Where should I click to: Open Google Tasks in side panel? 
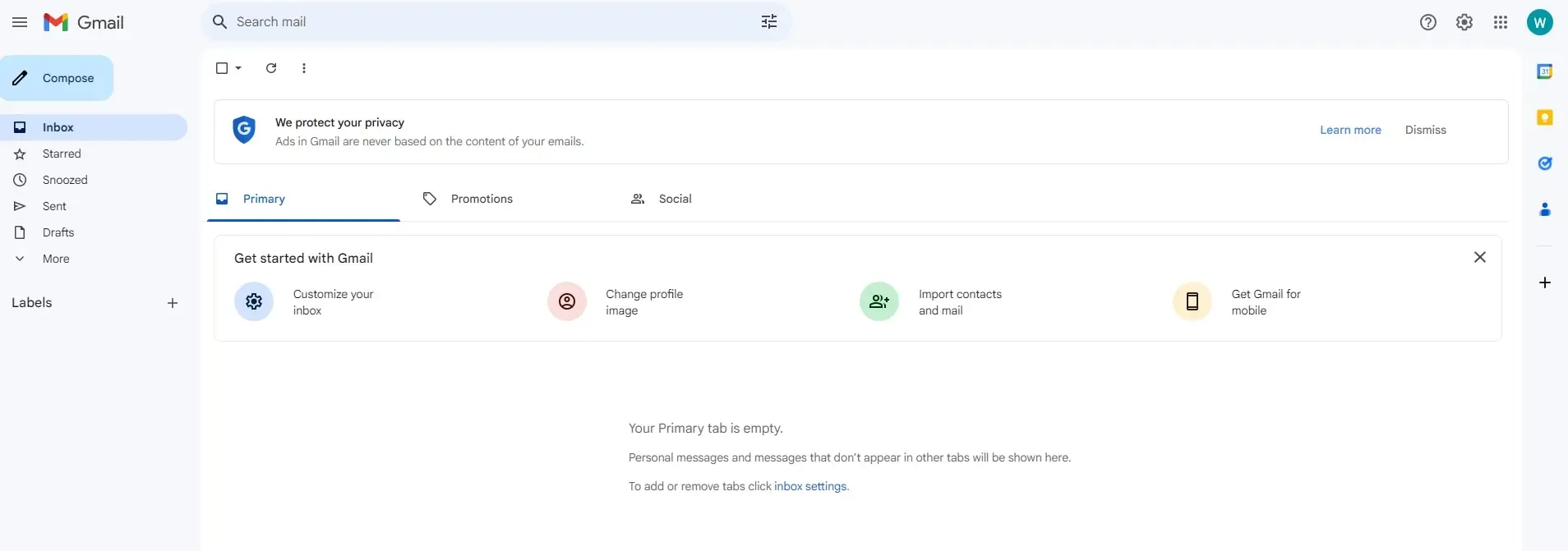click(x=1544, y=163)
